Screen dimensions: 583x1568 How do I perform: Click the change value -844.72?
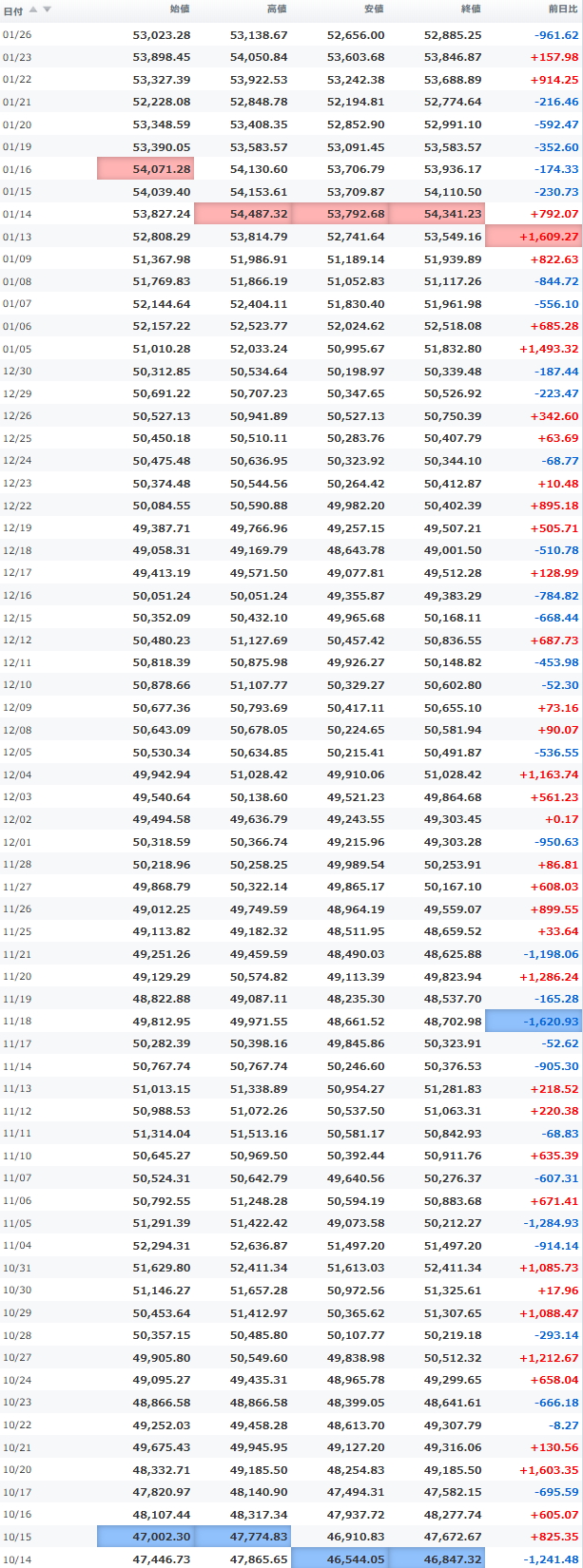[x=556, y=281]
